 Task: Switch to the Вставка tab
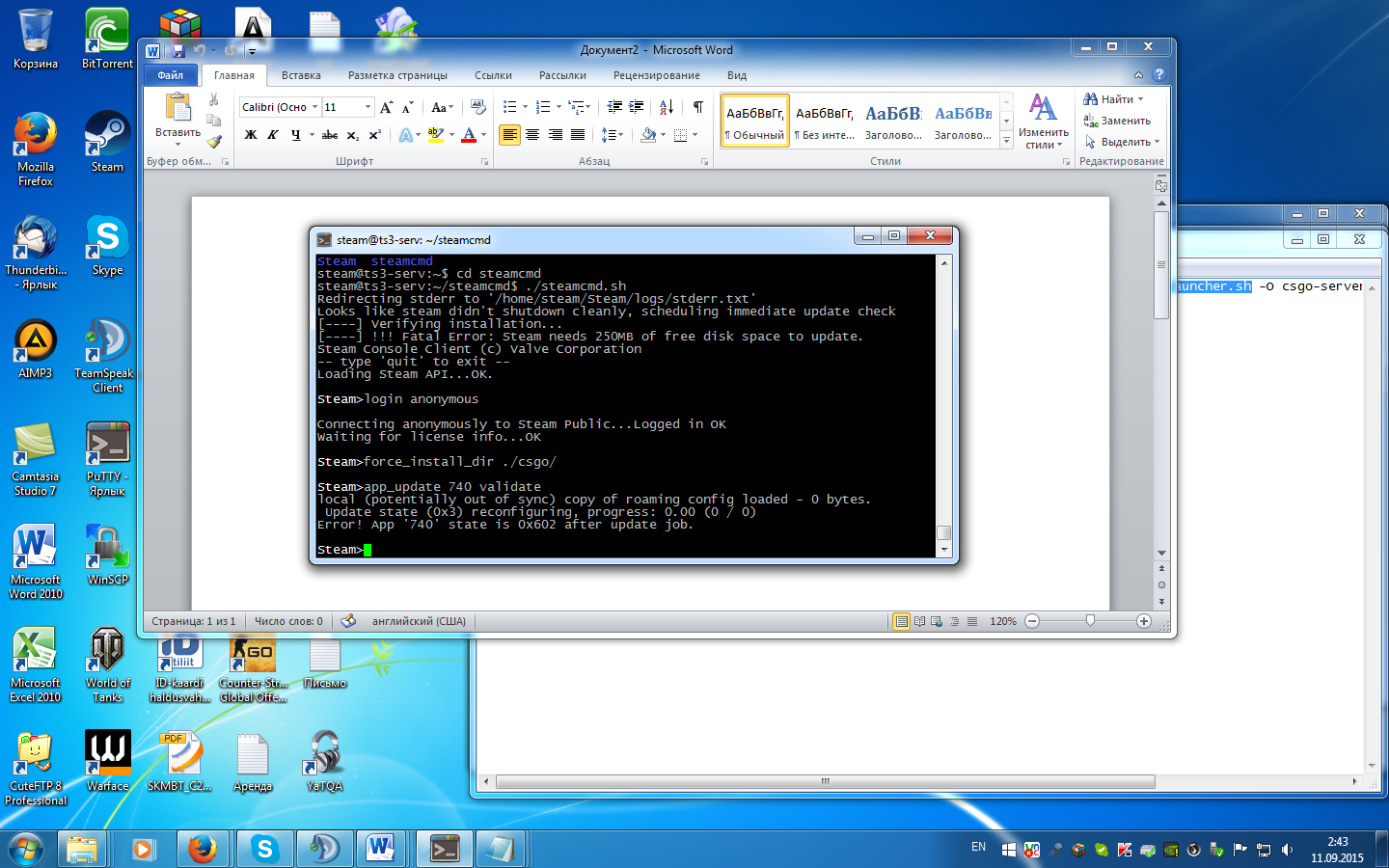coord(301,75)
